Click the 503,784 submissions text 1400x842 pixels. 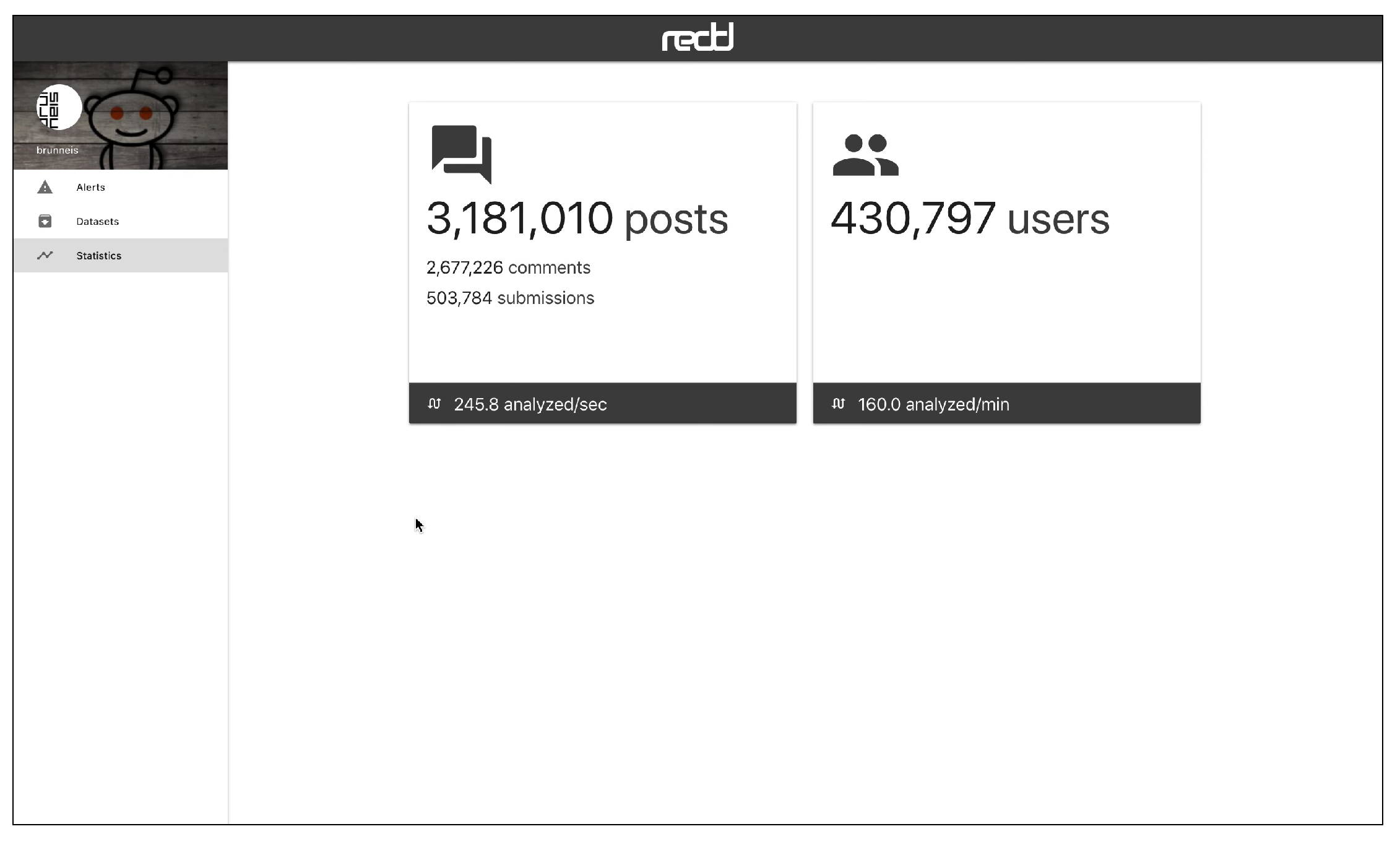[510, 298]
